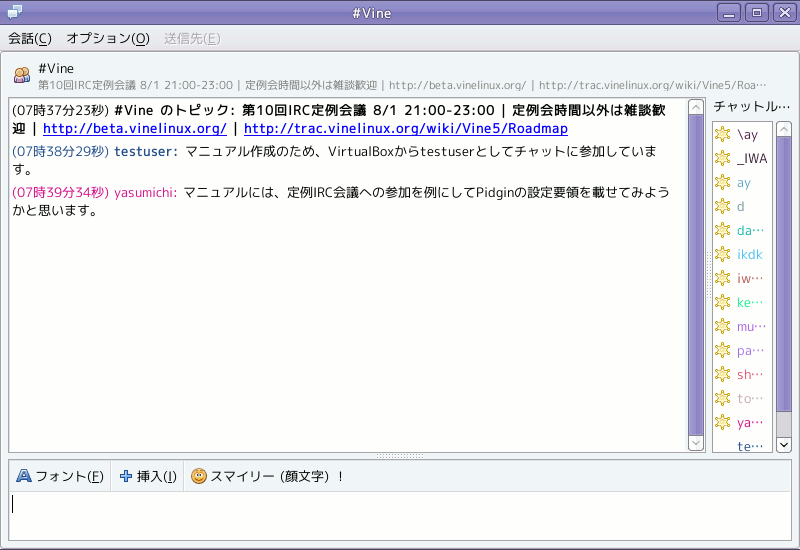Click the operator star icon beside ikdk
This screenshot has width=800, height=550.
[722, 254]
